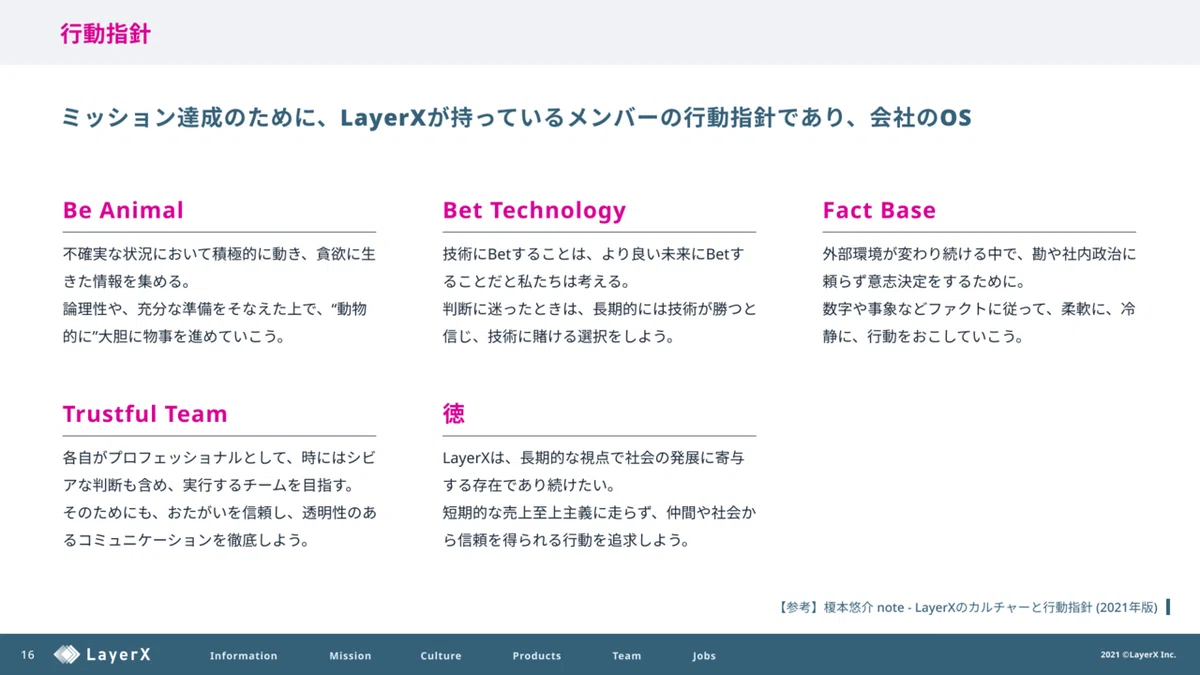Viewport: 1200px width, 675px height.
Task: Select the Fact Base heading
Action: tap(879, 210)
